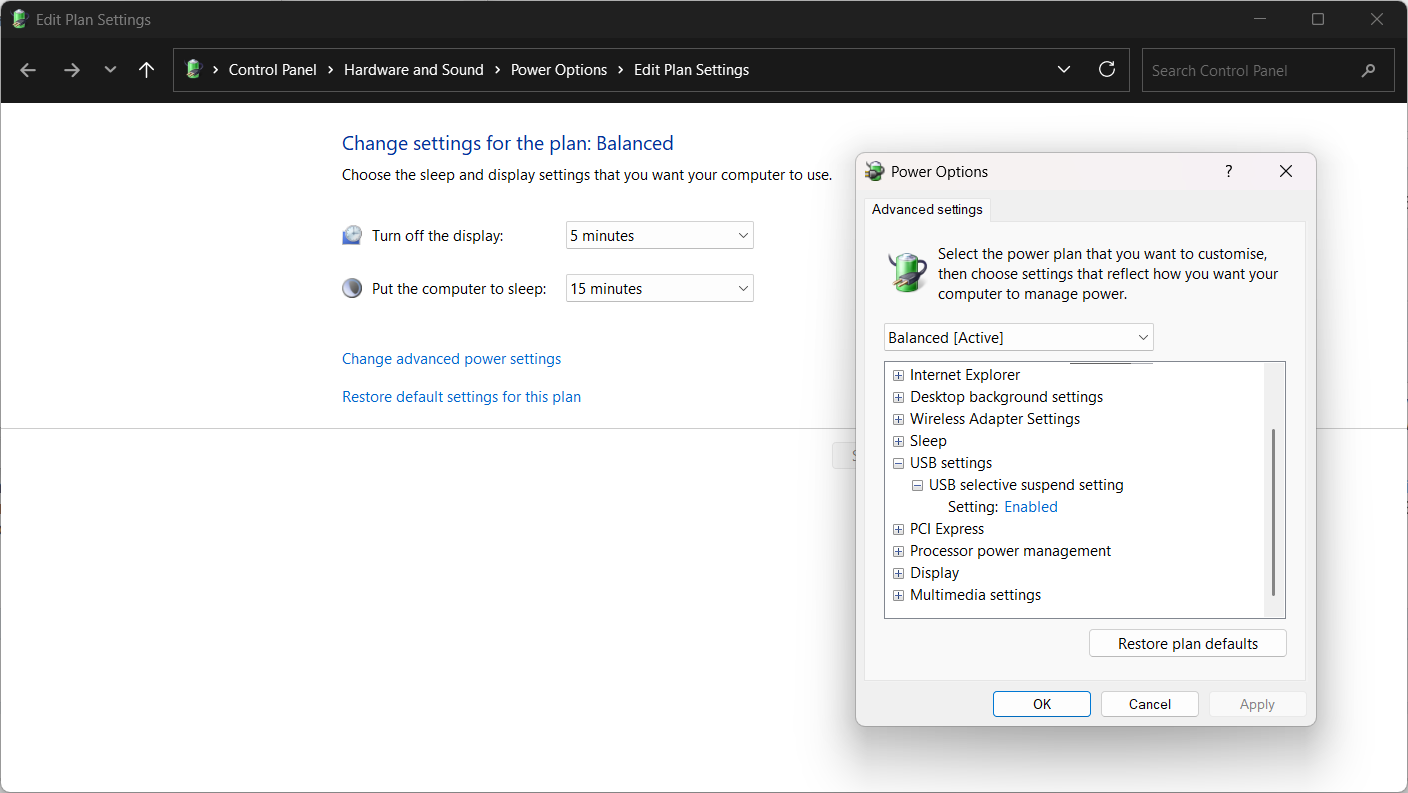
Task: Go back using the back arrow
Action: 28,70
